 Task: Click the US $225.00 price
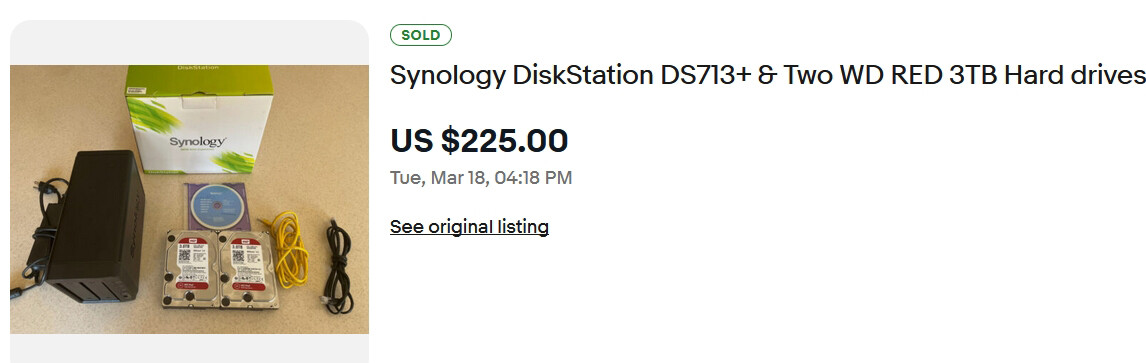(479, 140)
